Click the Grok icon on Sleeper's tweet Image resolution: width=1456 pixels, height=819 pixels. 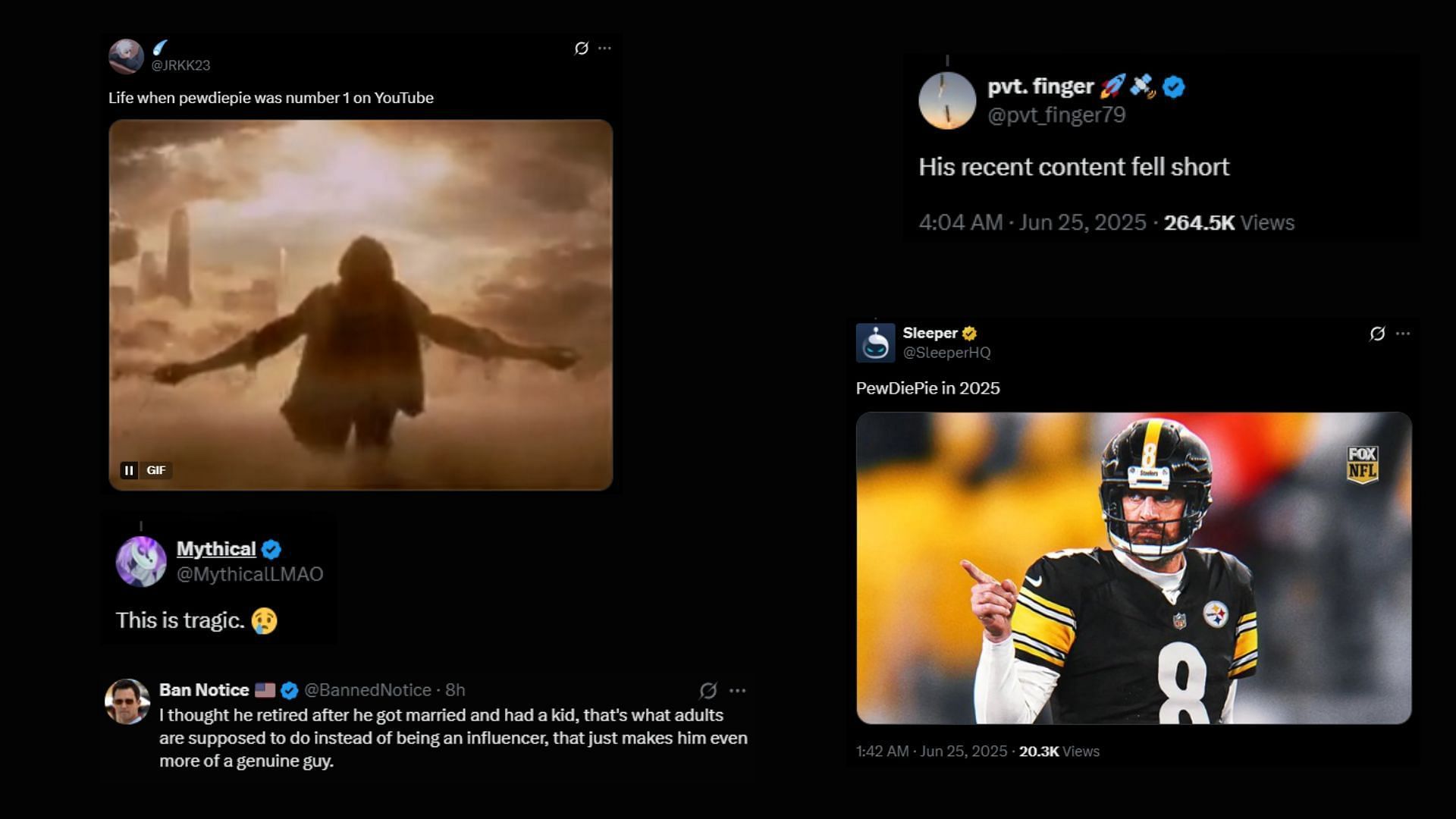pos(1378,334)
